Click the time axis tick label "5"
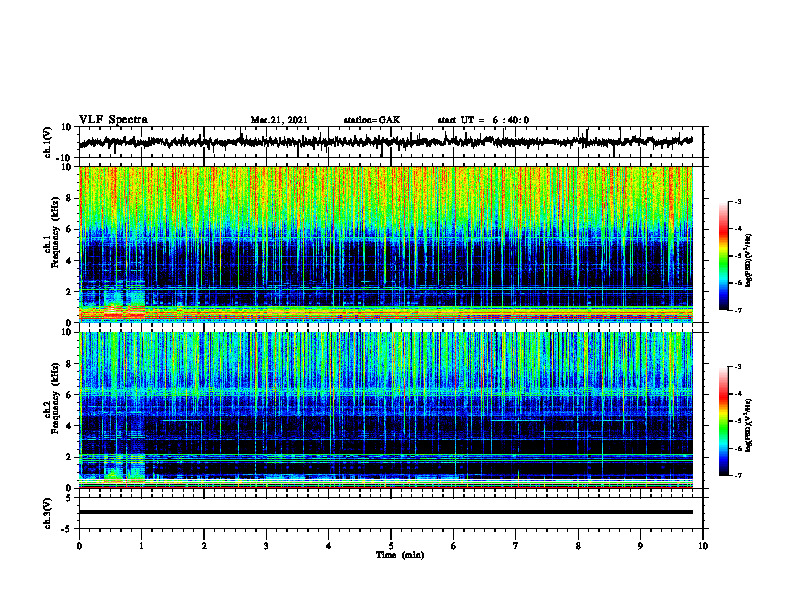The image size is (792, 612). 391,546
